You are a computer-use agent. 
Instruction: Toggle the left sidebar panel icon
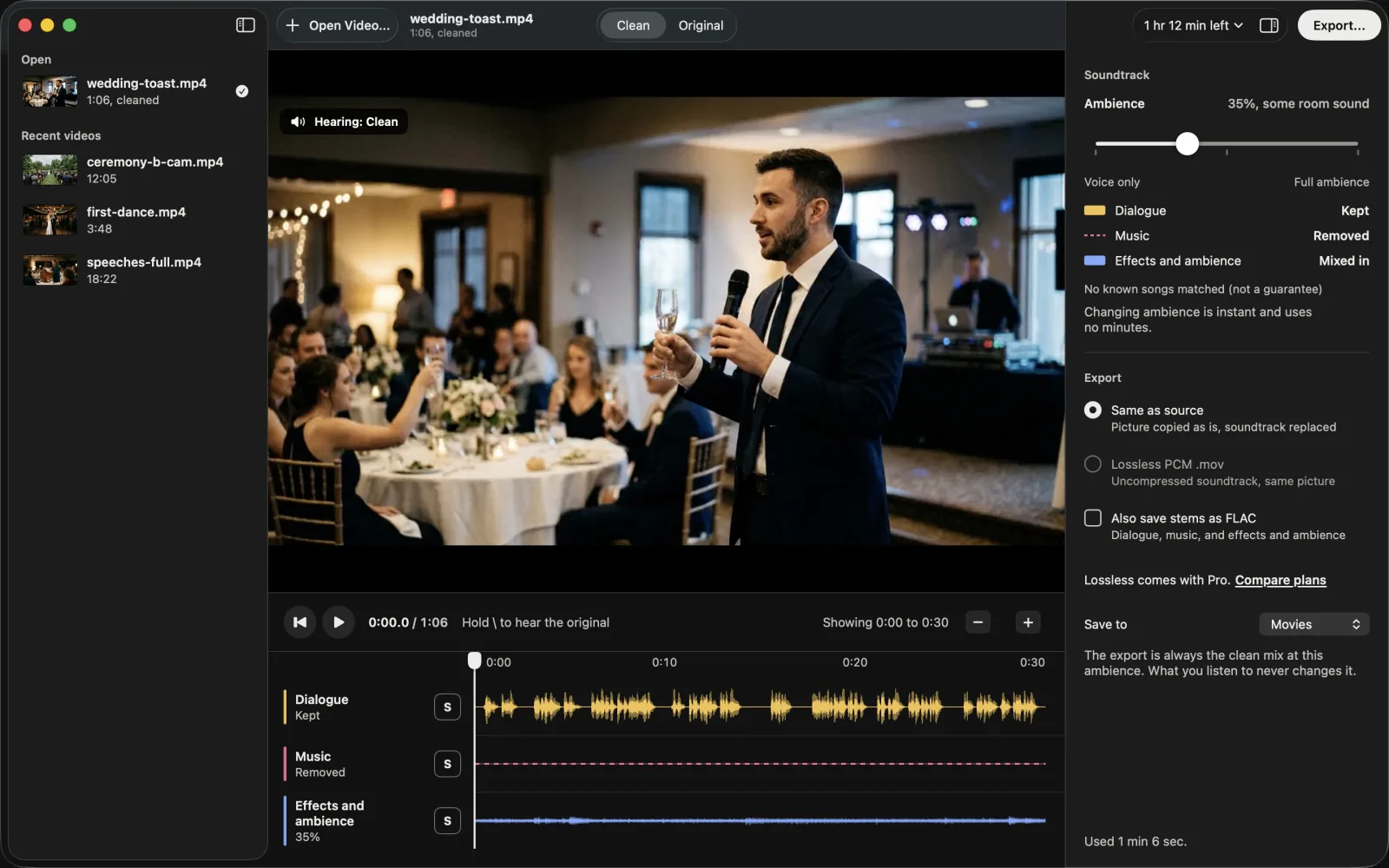[x=246, y=25]
